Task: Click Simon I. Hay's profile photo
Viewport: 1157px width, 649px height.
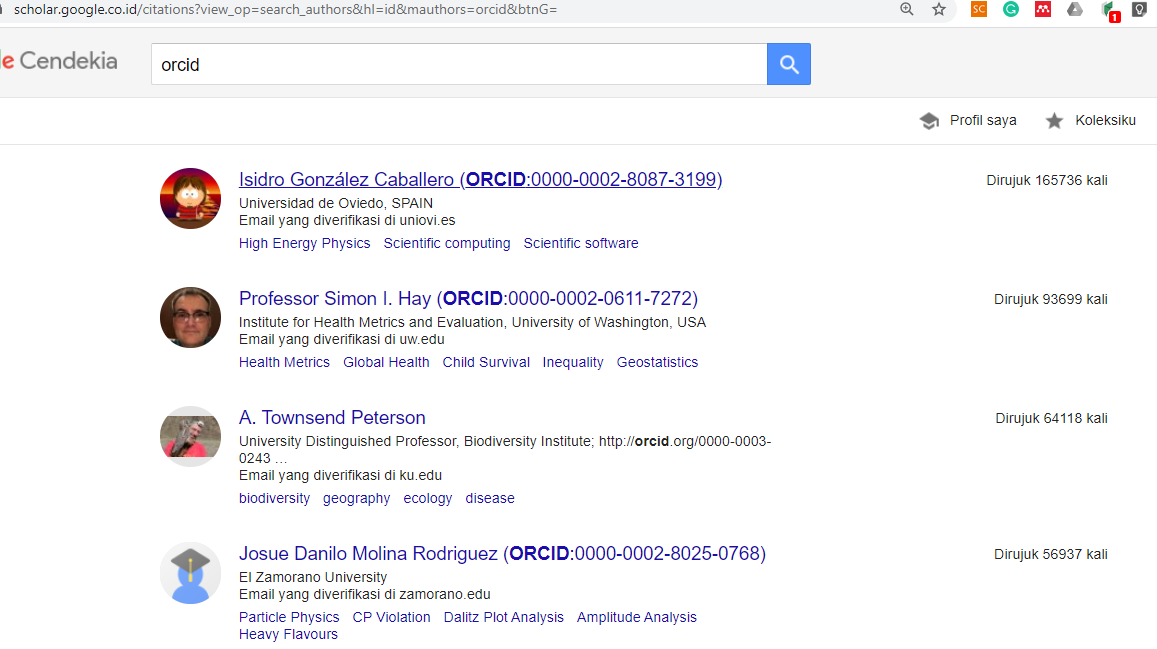Action: click(190, 318)
